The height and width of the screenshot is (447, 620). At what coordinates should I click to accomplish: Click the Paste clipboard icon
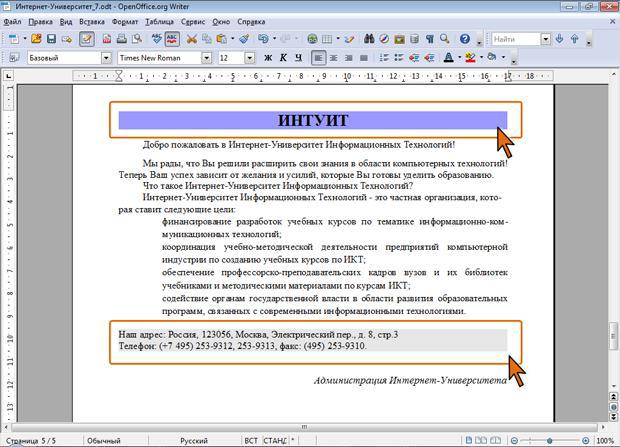(x=221, y=39)
